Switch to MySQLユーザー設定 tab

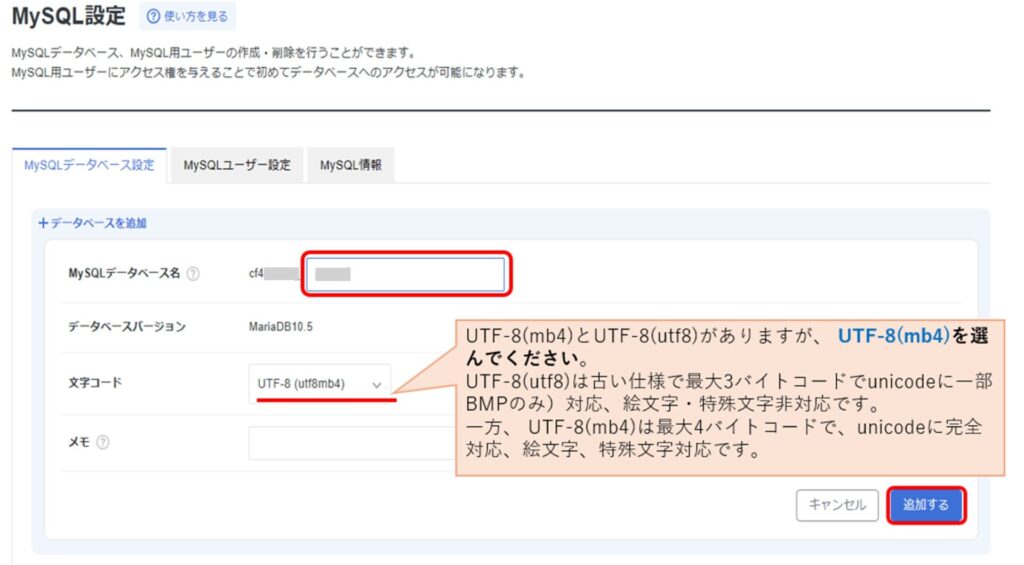236,165
